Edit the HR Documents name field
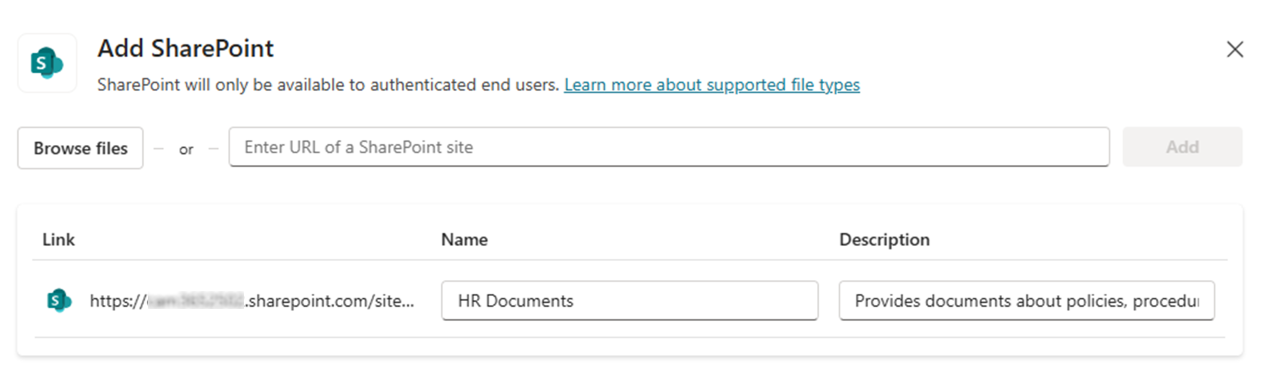The width and height of the screenshot is (1266, 386). tap(630, 300)
